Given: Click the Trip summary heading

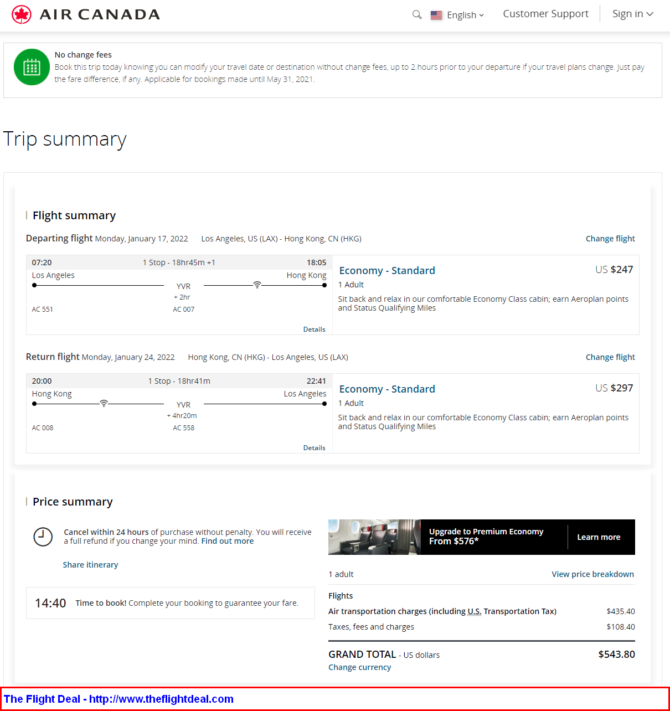Looking at the screenshot, I should click(64, 139).
